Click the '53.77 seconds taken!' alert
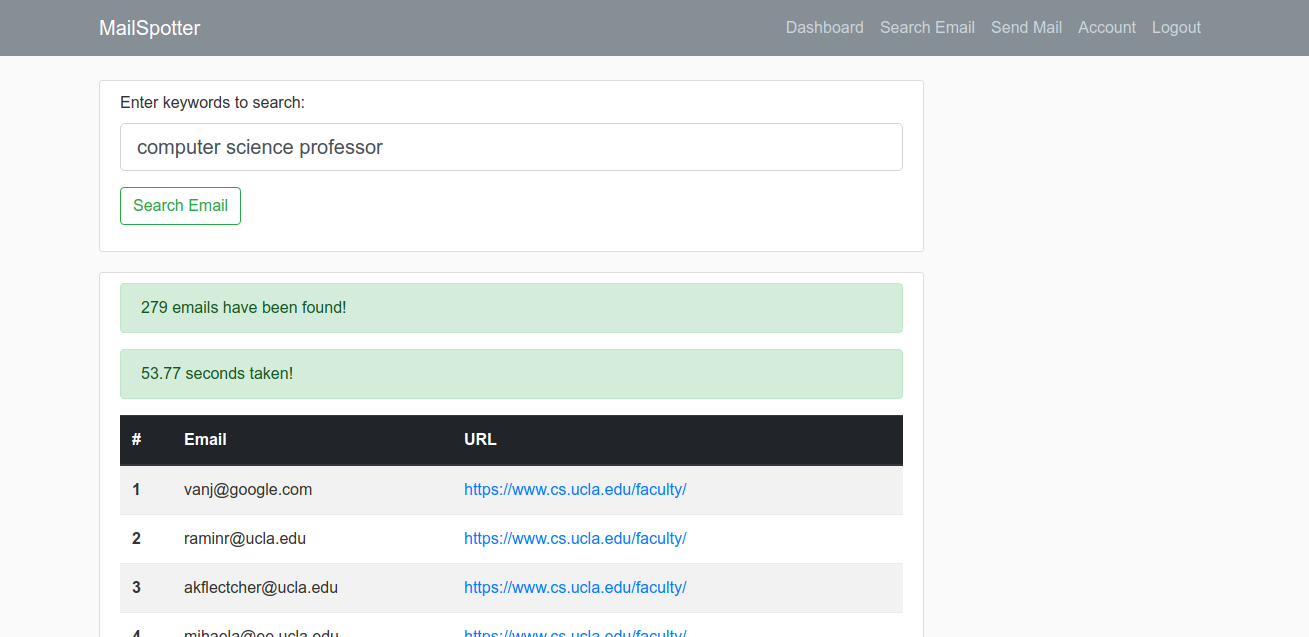Viewport: 1309px width, 637px height. tap(511, 374)
